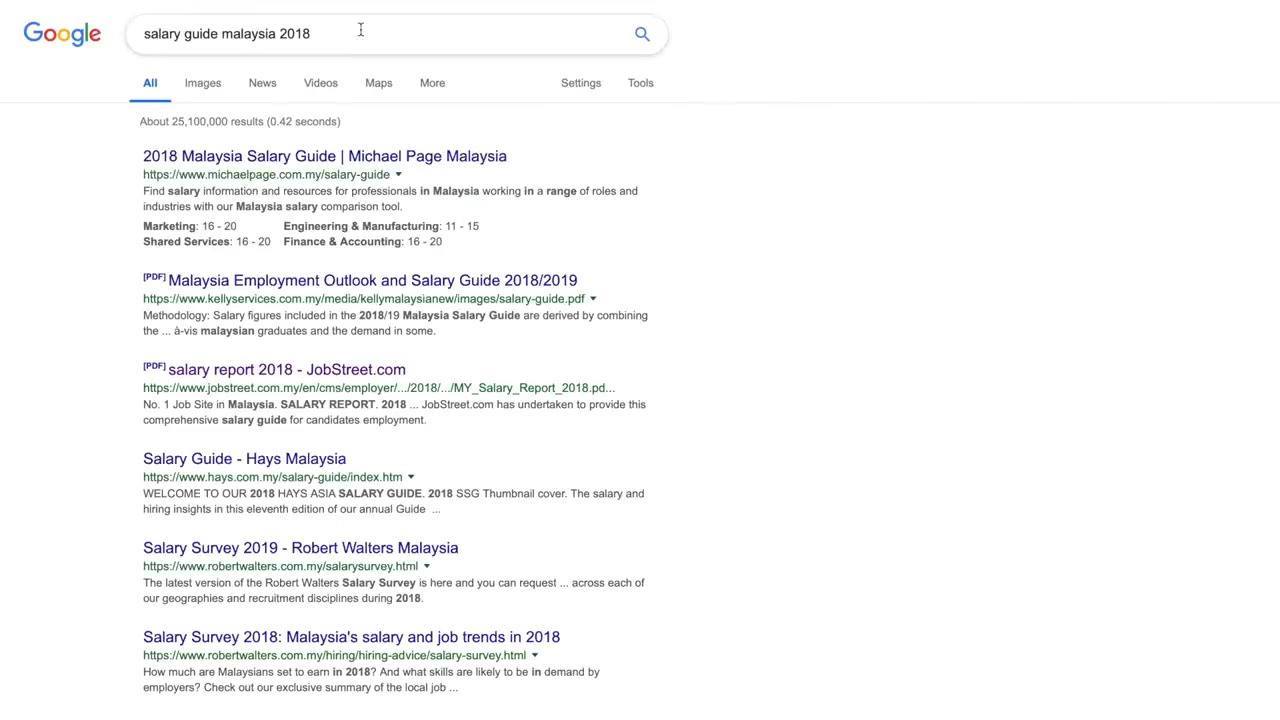Screen dimensions: 1280x720
Task: Switch to the Images tab
Action: point(203,83)
